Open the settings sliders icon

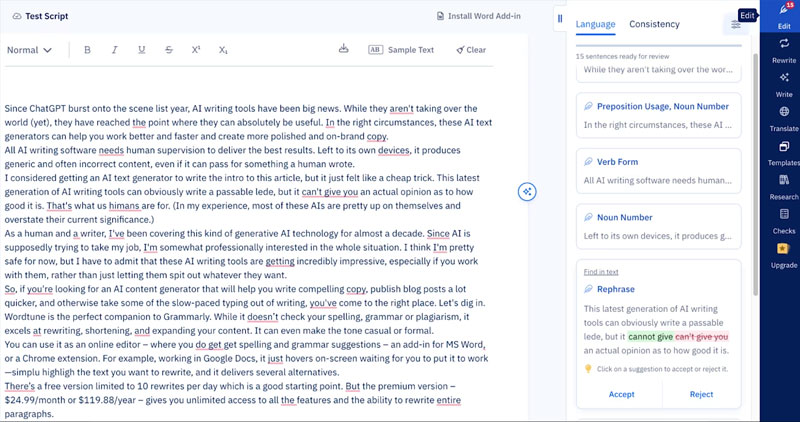735,24
